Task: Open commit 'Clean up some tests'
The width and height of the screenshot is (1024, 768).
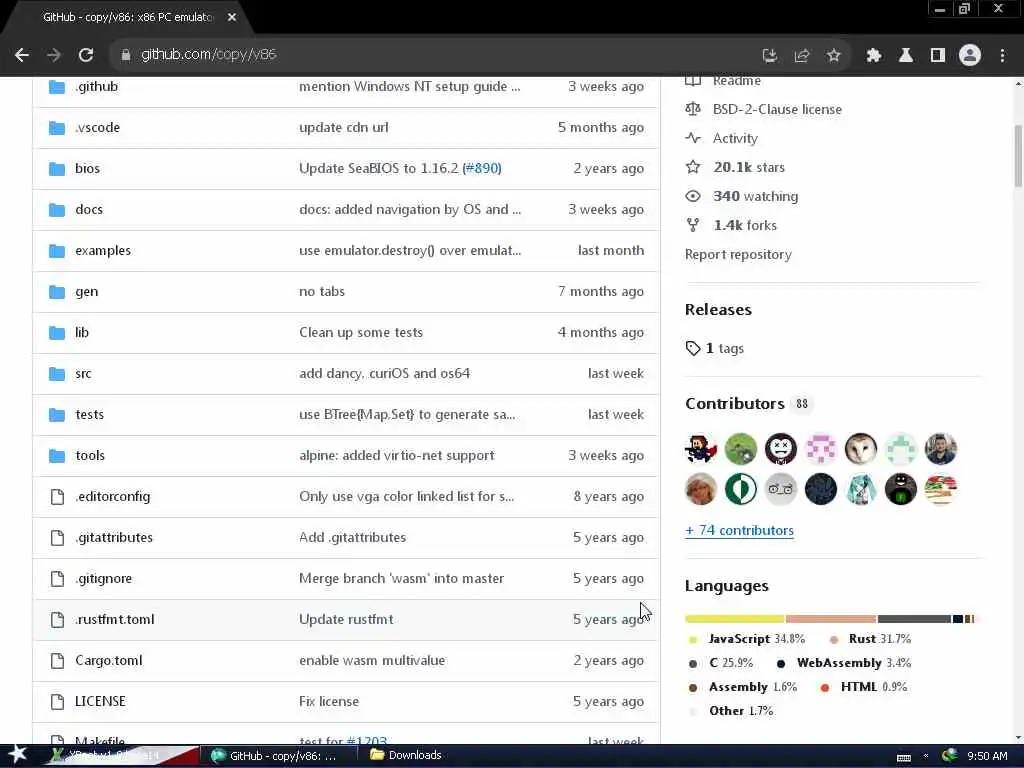Action: [360, 332]
